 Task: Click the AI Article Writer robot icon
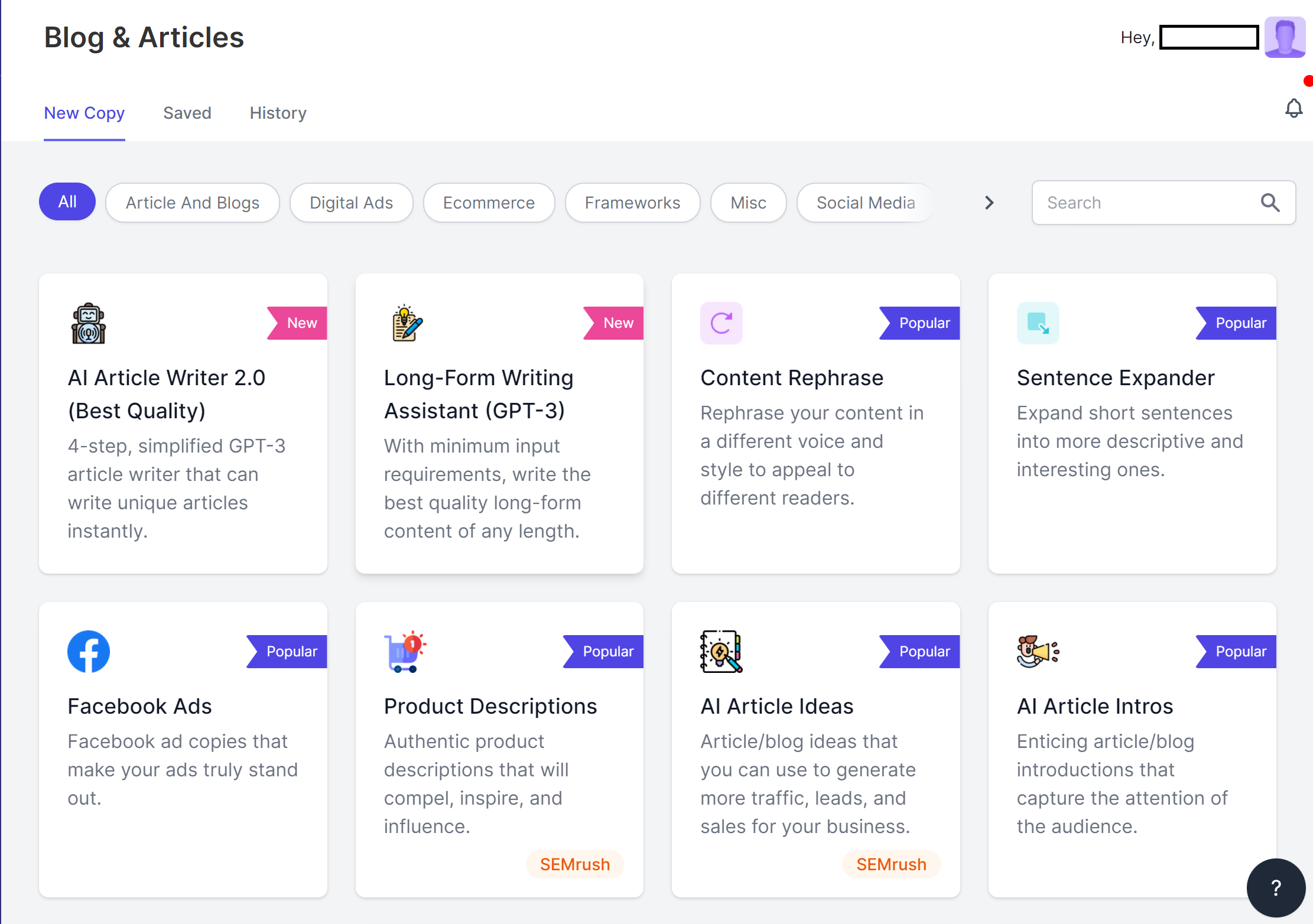89,323
